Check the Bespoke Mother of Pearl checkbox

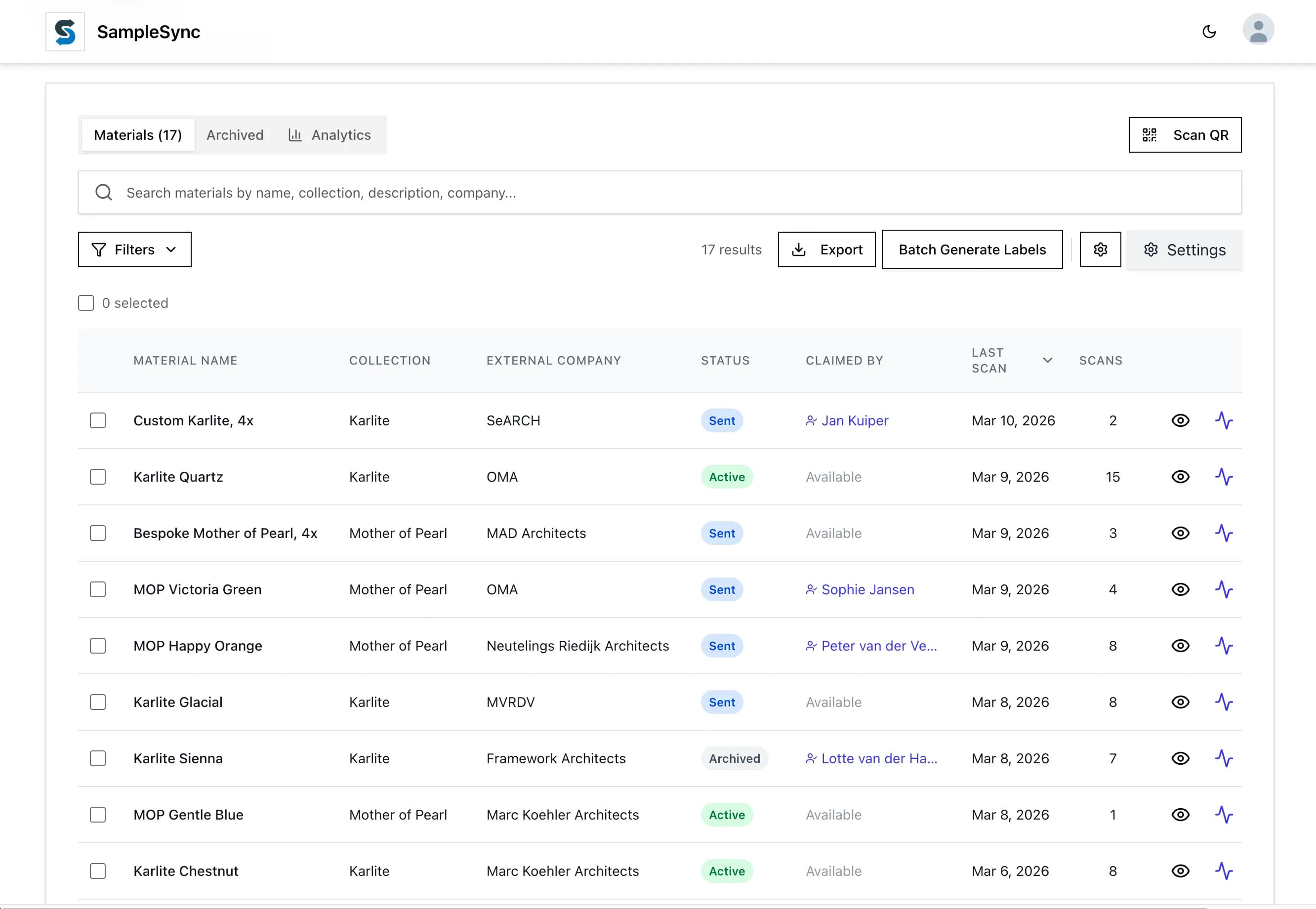click(x=97, y=533)
